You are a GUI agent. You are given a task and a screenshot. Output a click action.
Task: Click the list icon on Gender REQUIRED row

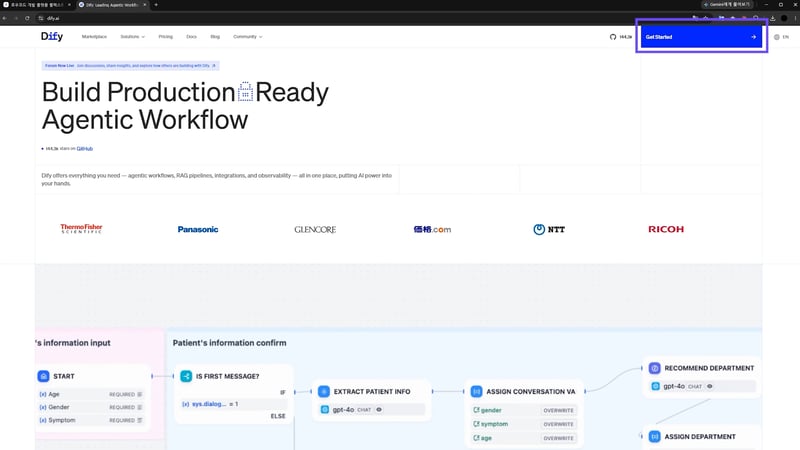pyautogui.click(x=140, y=407)
